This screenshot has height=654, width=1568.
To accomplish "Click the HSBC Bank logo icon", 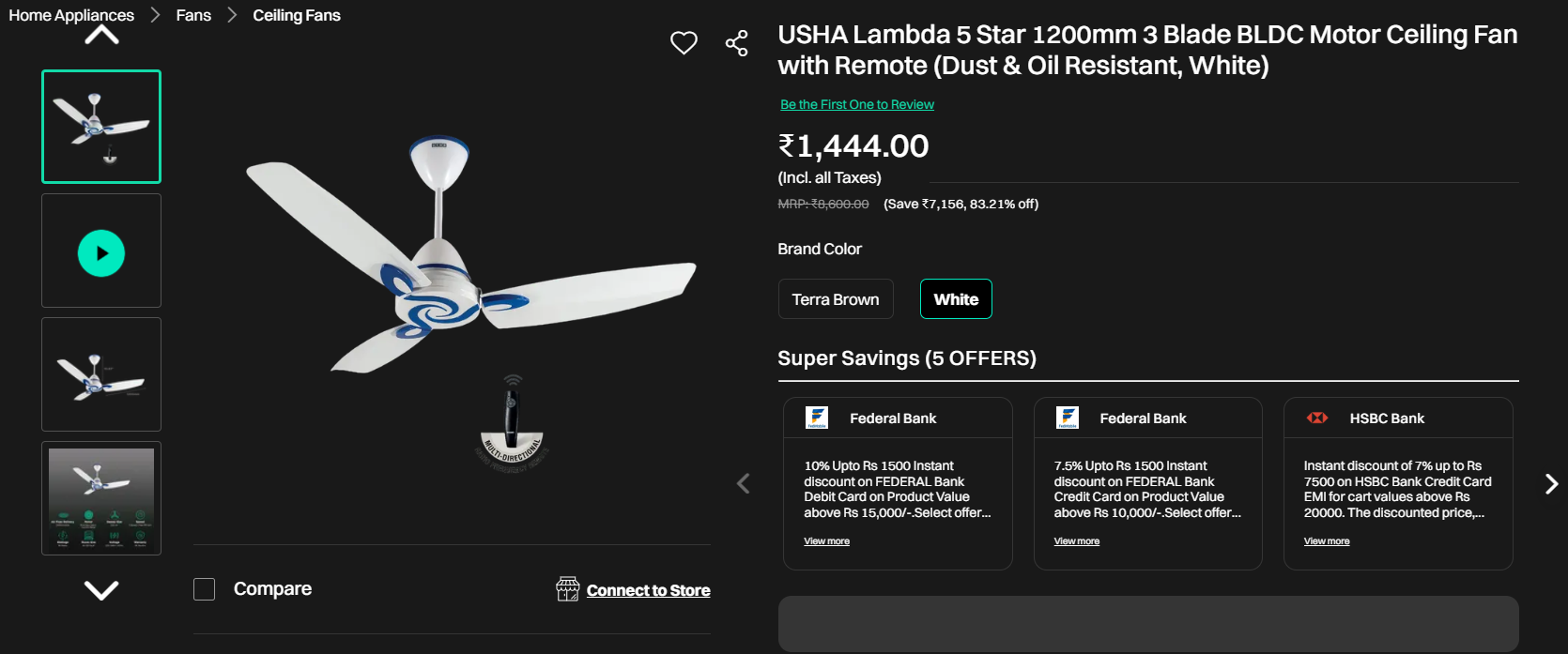I will pyautogui.click(x=1317, y=418).
